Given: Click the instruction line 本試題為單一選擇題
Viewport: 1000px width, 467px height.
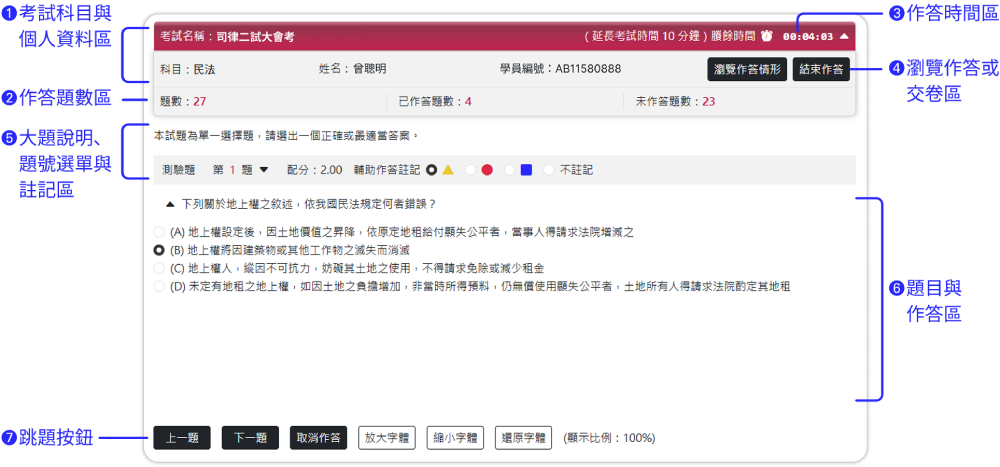Looking at the screenshot, I should (285, 135).
